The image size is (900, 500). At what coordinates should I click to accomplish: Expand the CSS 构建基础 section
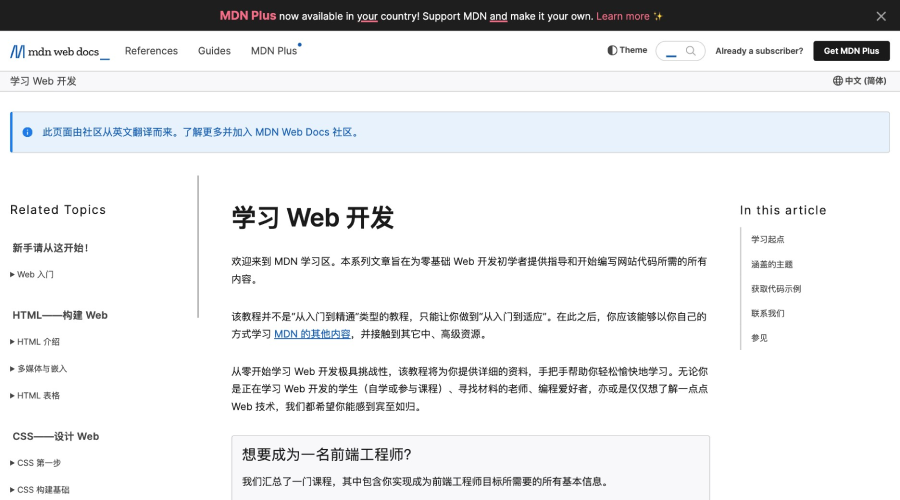[x=40, y=490]
